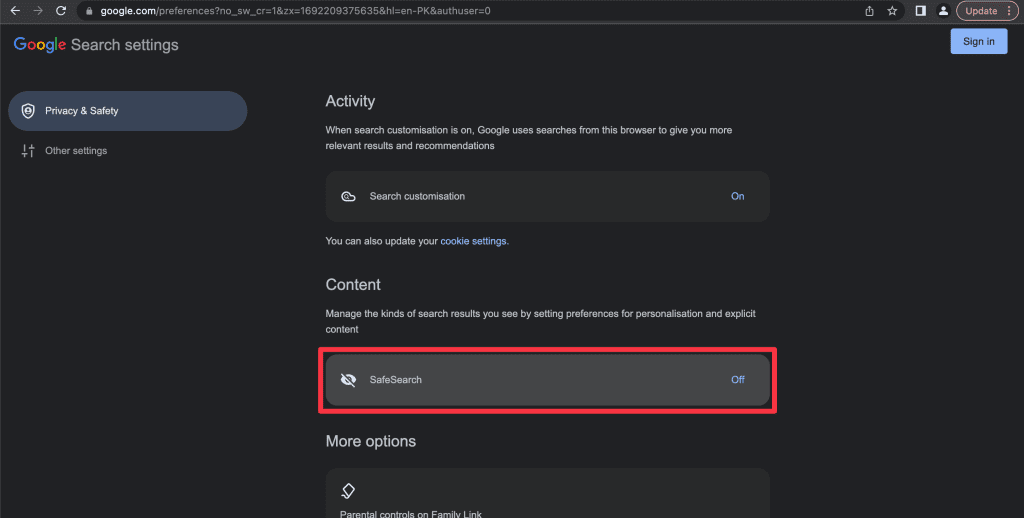
Task: Click the SafeSearch crossed-eye icon
Action: point(348,380)
